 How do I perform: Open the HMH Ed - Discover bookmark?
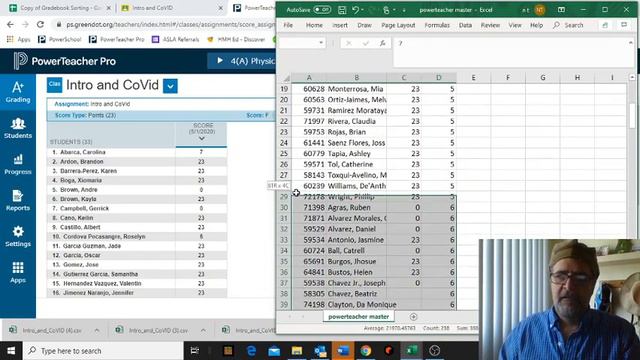pyautogui.click(x=237, y=39)
